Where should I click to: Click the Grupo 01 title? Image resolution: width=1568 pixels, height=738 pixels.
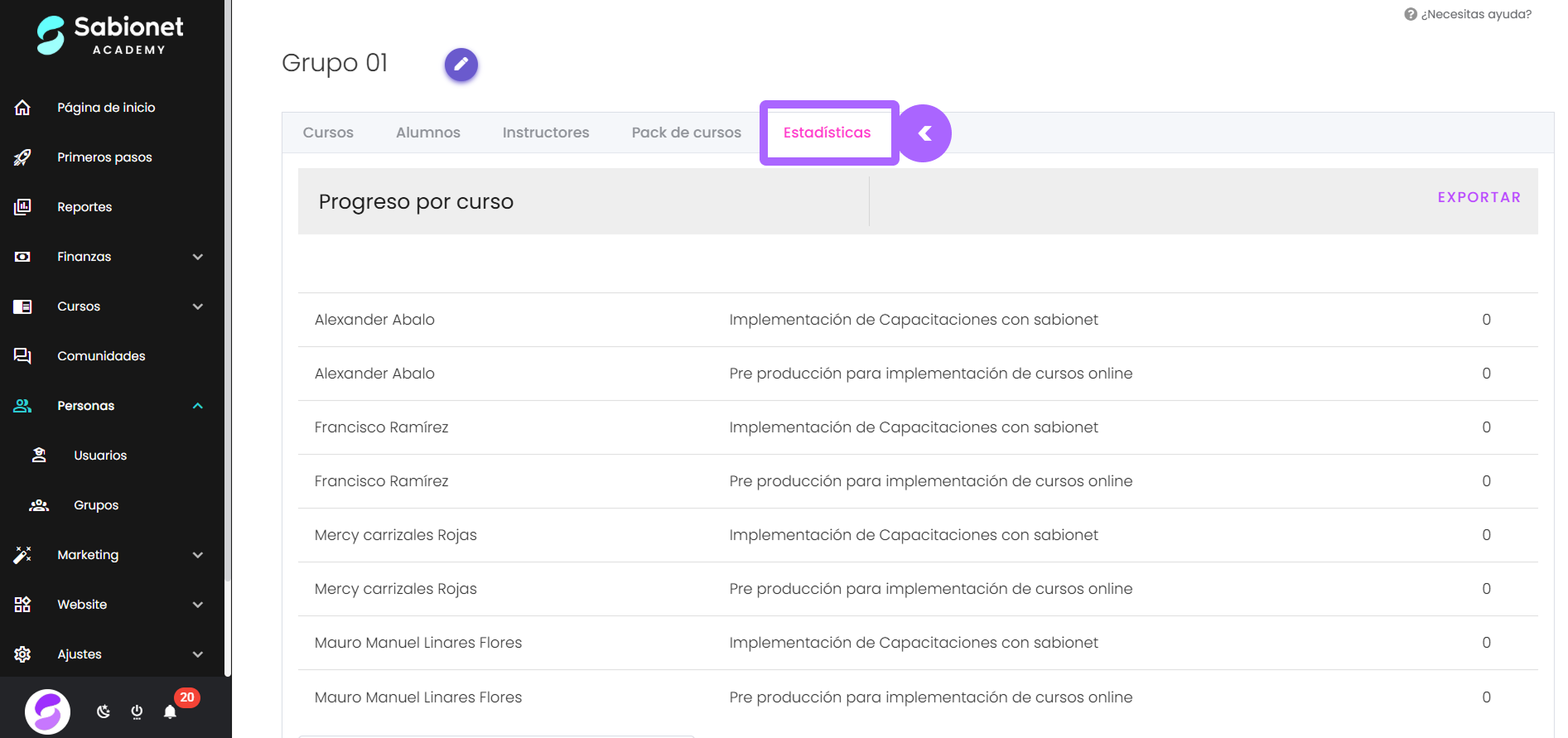(335, 63)
